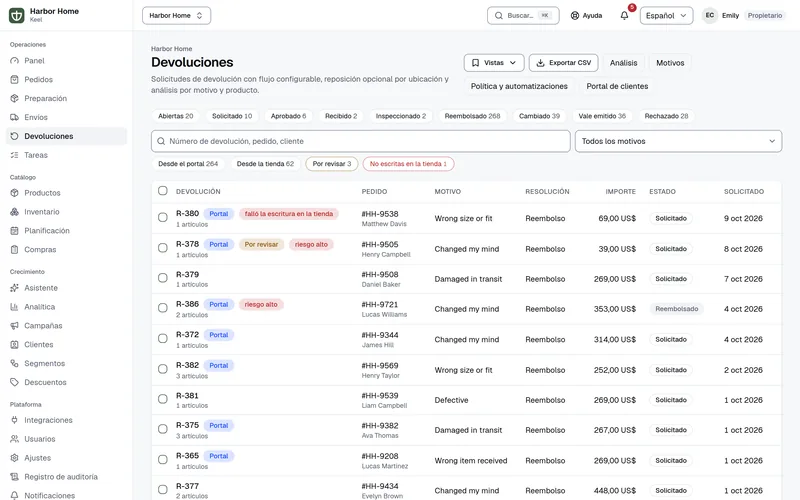Apply the No escritas en la tienda 1 filter chip
800x500 pixels.
point(408,164)
